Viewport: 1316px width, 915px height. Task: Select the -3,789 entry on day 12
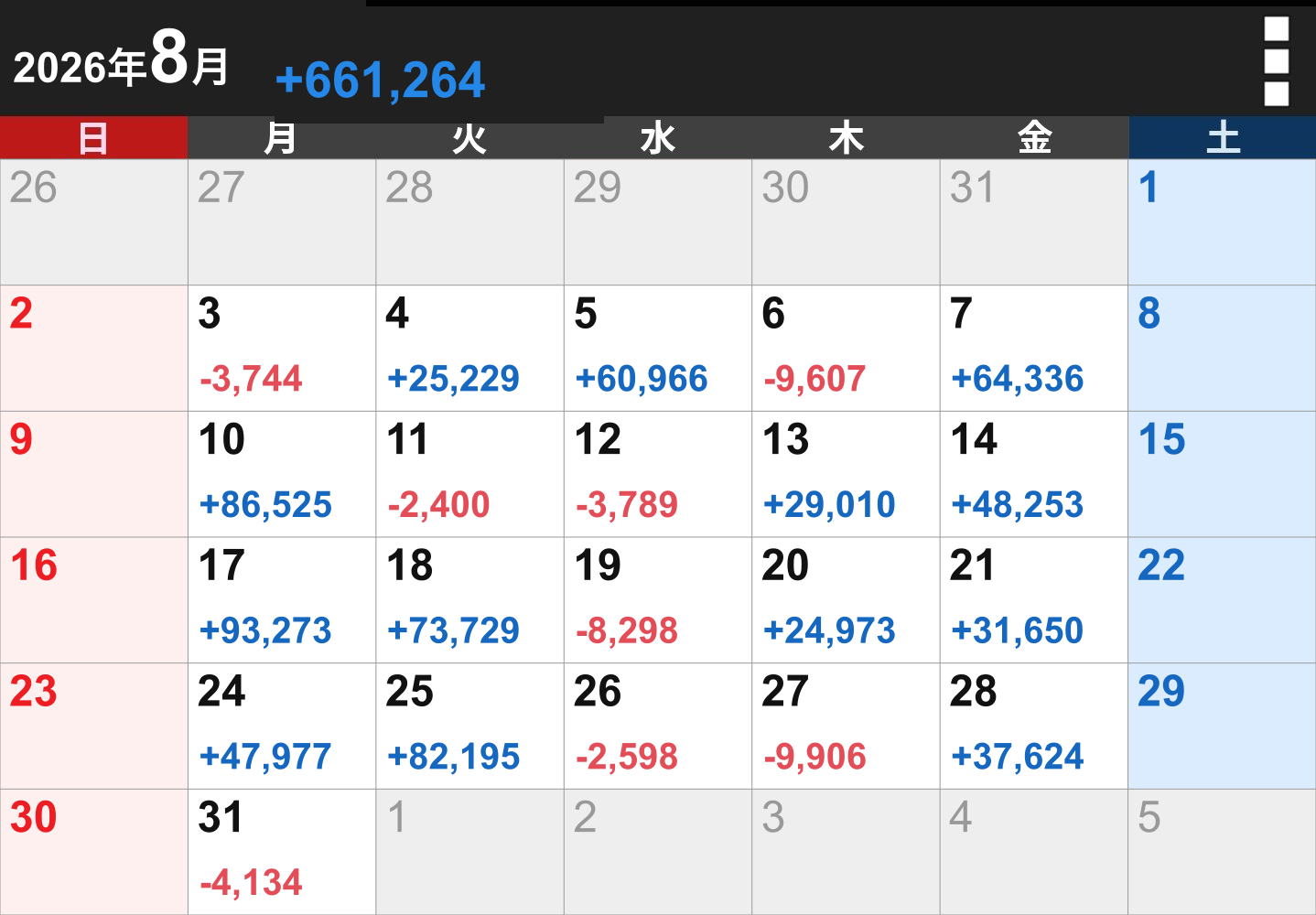point(627,505)
